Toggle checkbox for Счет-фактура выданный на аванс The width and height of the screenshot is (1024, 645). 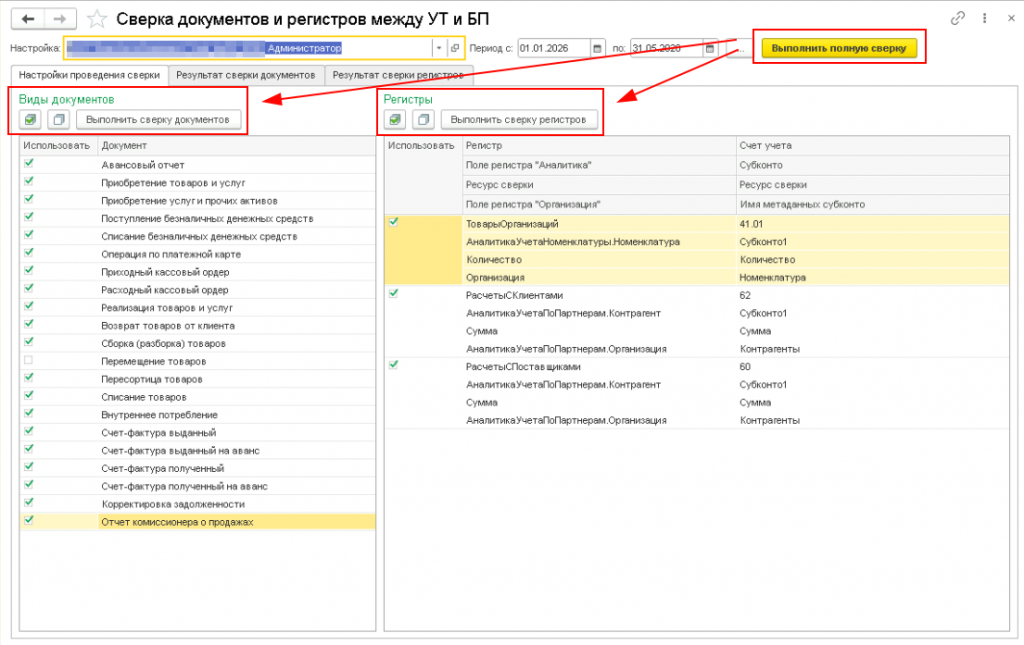[x=29, y=449]
